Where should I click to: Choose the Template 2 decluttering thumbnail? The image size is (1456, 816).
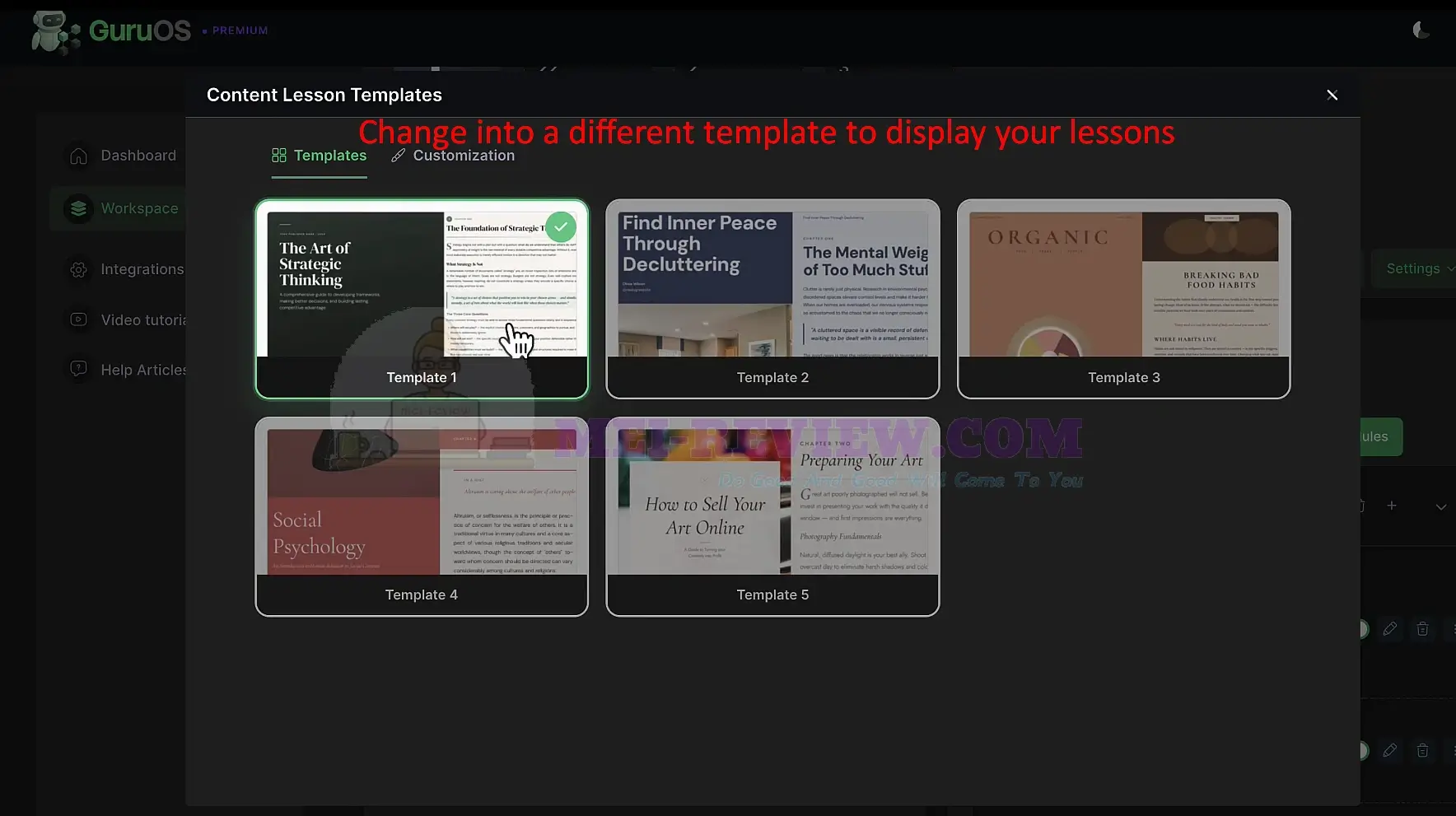772,284
